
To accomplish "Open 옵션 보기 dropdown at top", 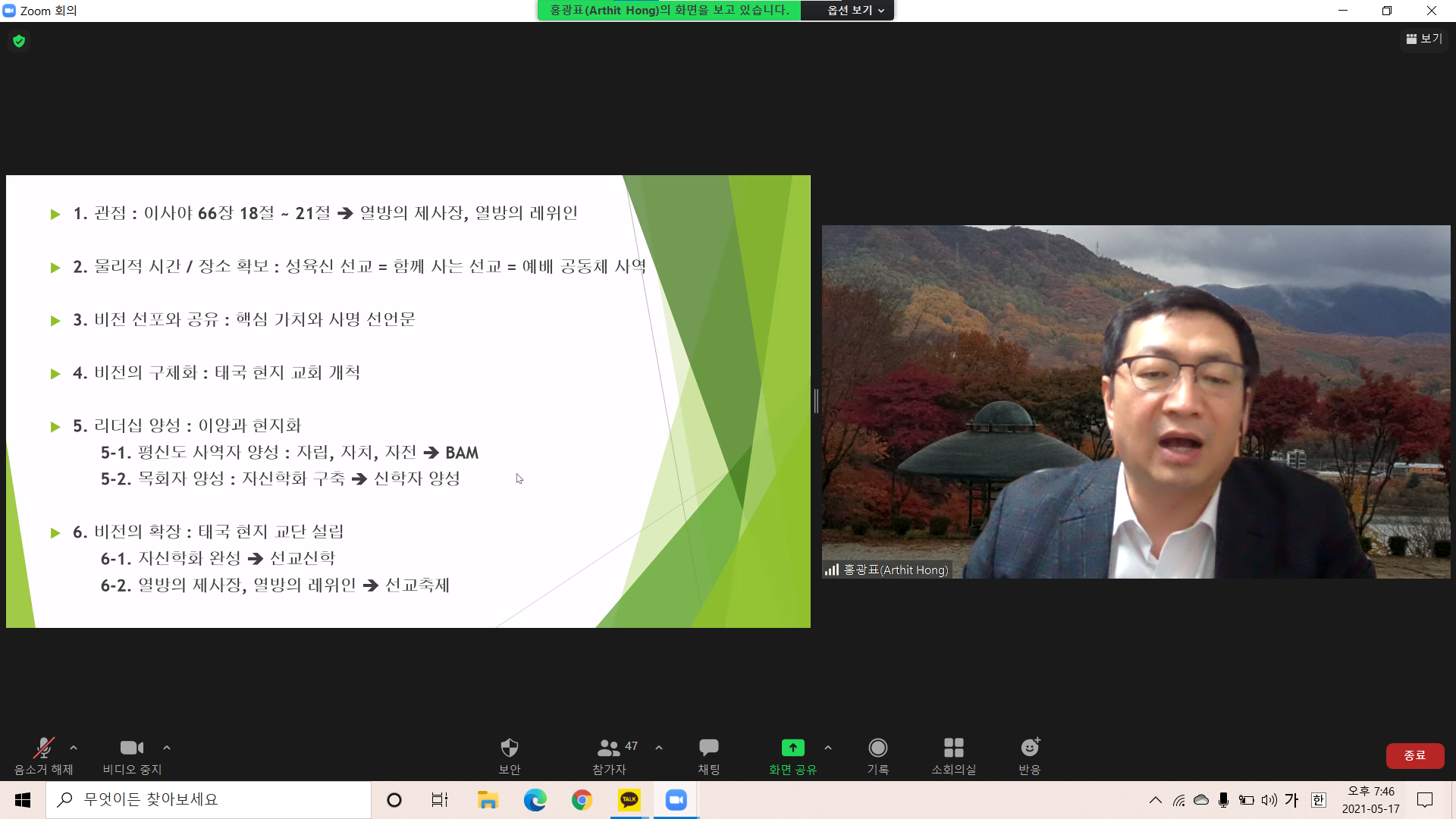I will click(x=855, y=11).
